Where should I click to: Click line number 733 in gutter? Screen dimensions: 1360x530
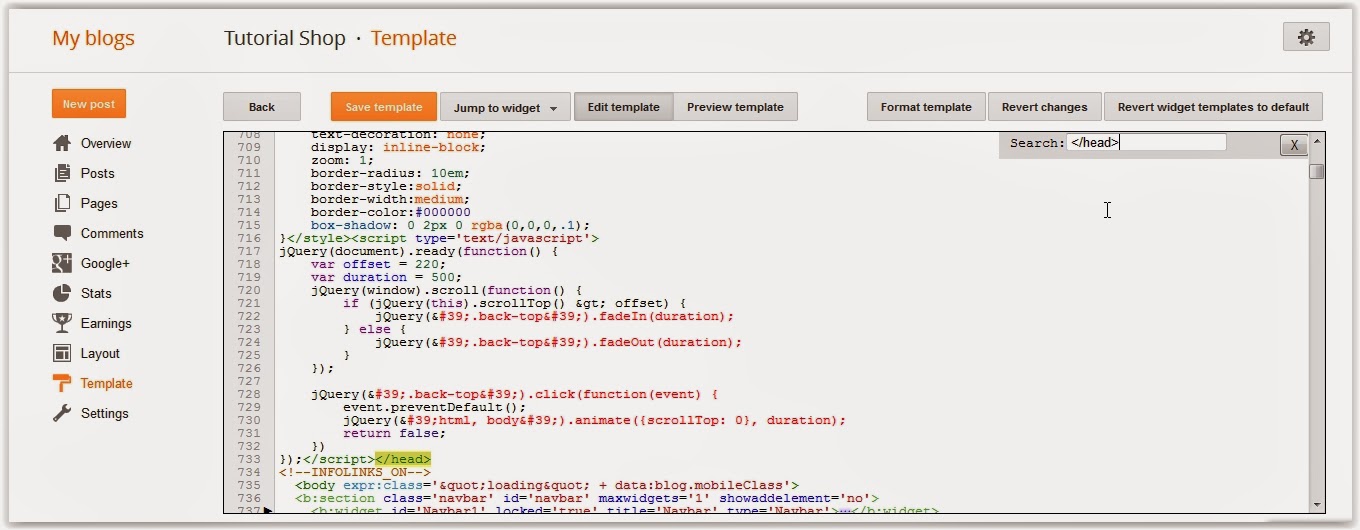tap(249, 459)
